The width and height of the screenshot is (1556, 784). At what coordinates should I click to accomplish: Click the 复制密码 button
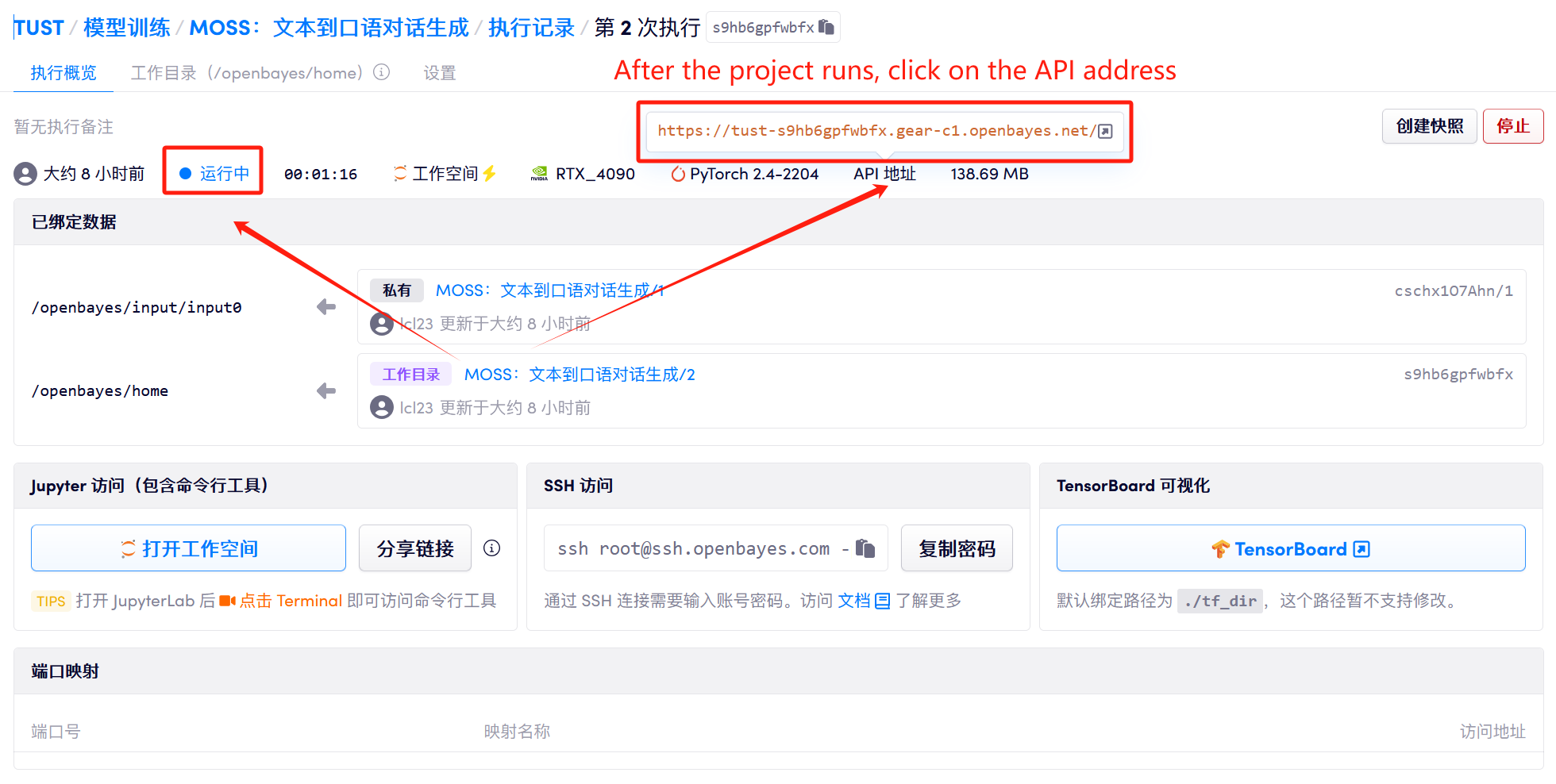(956, 548)
